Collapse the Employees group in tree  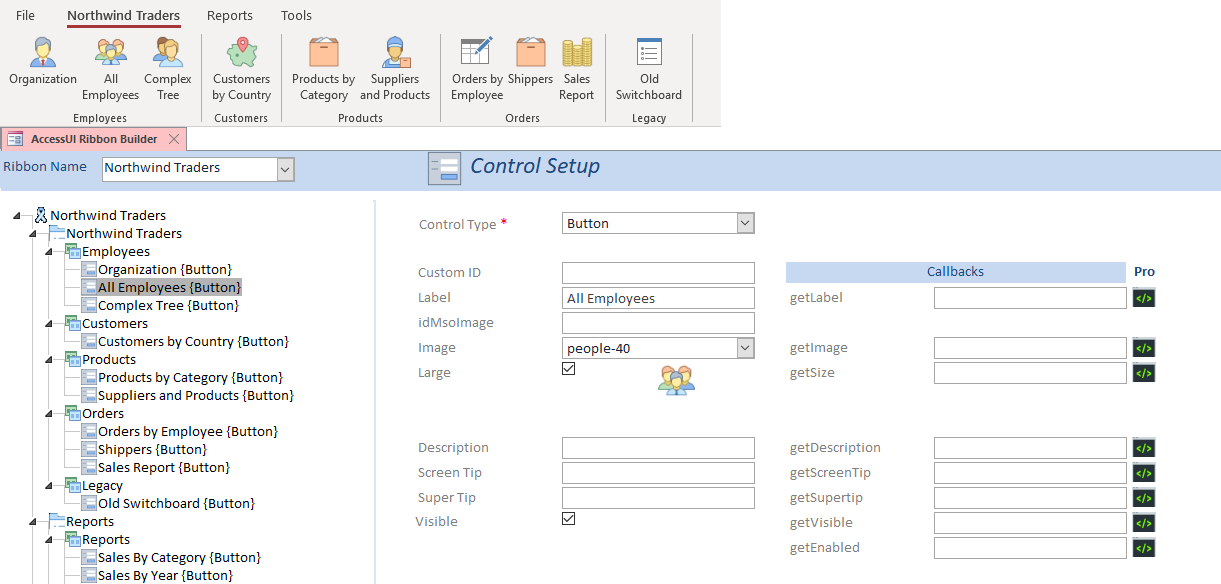(49, 252)
